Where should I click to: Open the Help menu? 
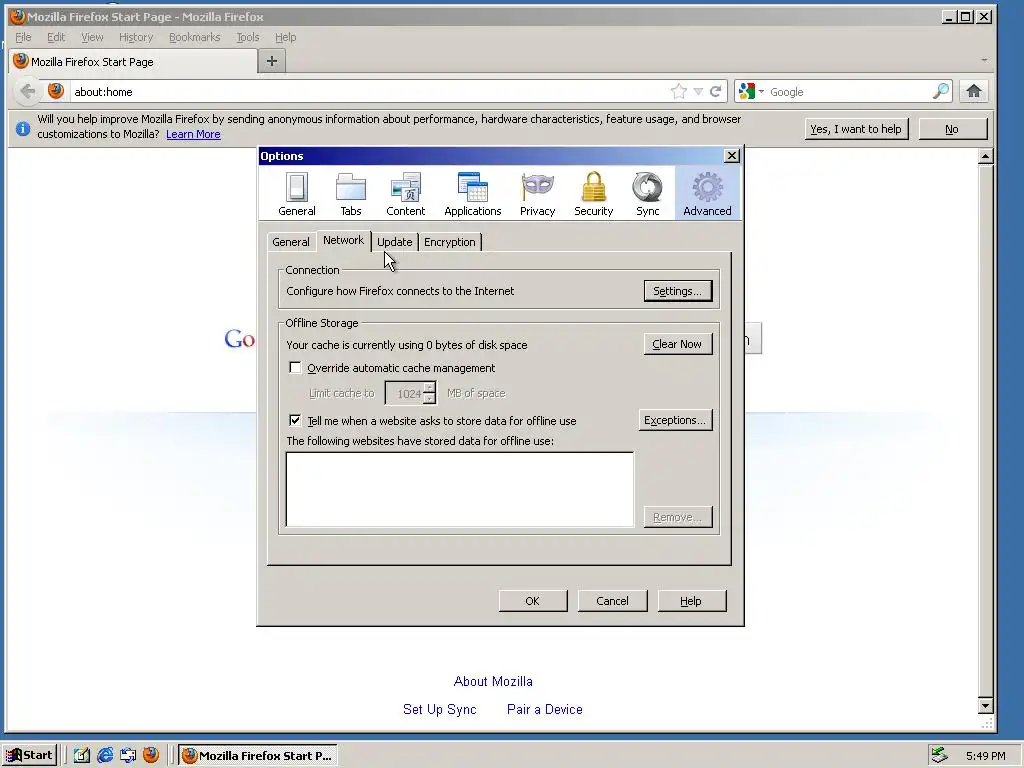pyautogui.click(x=285, y=37)
